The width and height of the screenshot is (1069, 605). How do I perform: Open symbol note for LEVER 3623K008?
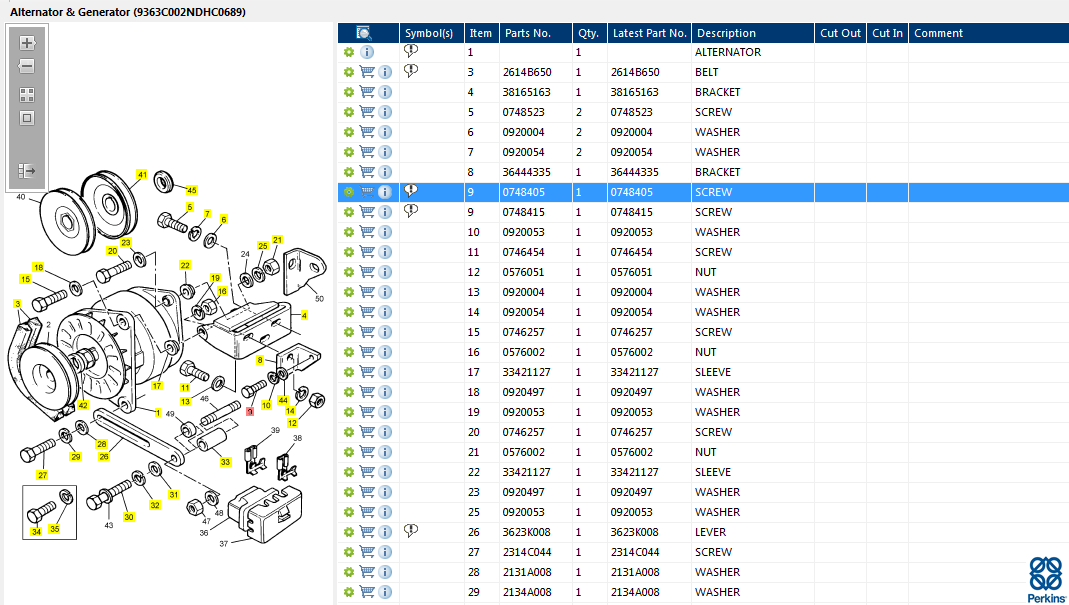[411, 530]
